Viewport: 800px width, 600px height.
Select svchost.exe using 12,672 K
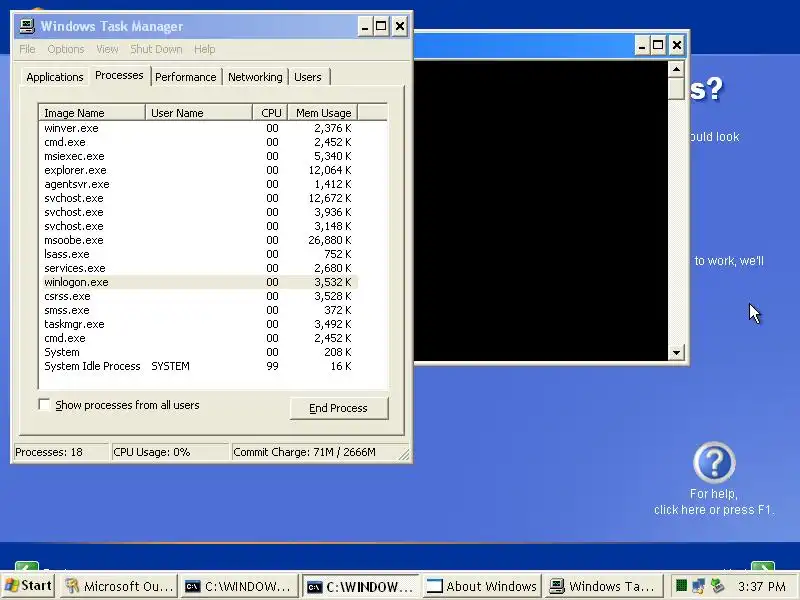(x=198, y=198)
